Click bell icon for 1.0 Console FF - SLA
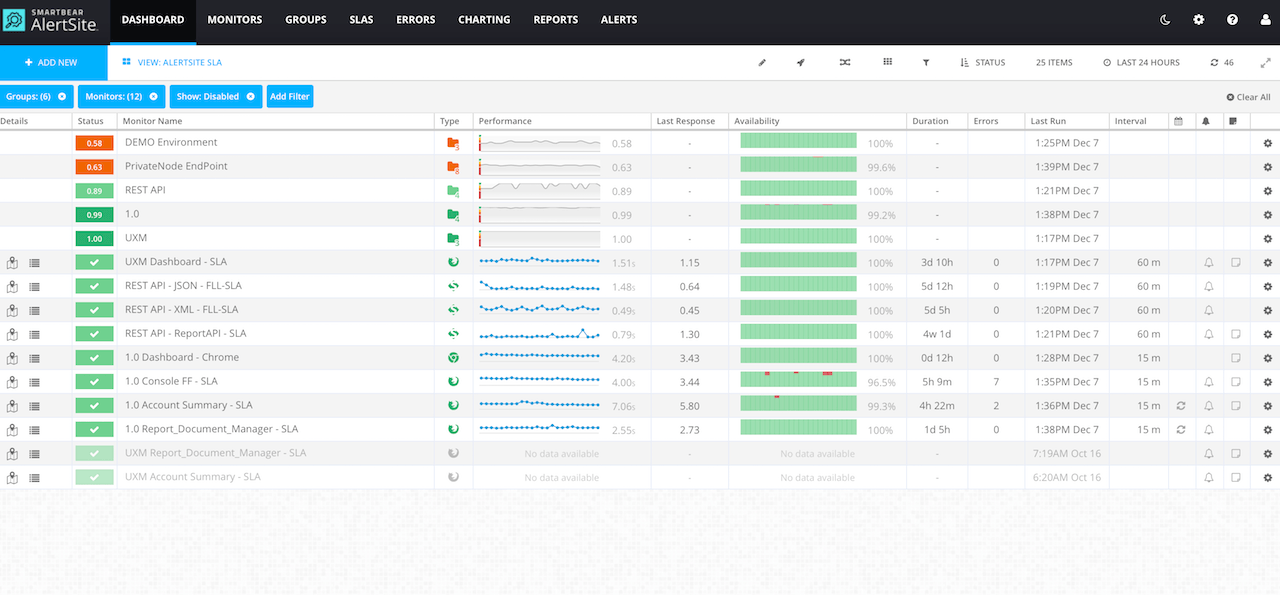 pyautogui.click(x=1208, y=382)
